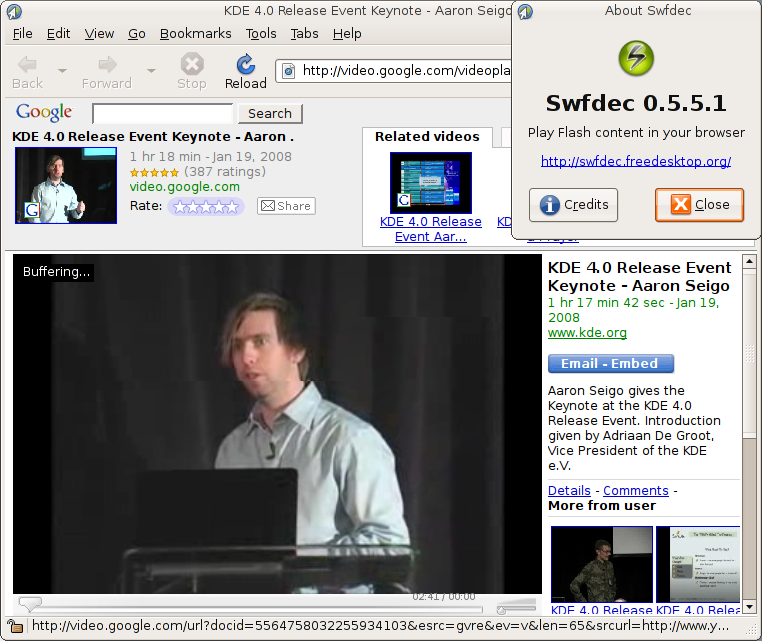Viewport: 762px width, 641px height.
Task: Open the File menu
Action: pos(22,34)
